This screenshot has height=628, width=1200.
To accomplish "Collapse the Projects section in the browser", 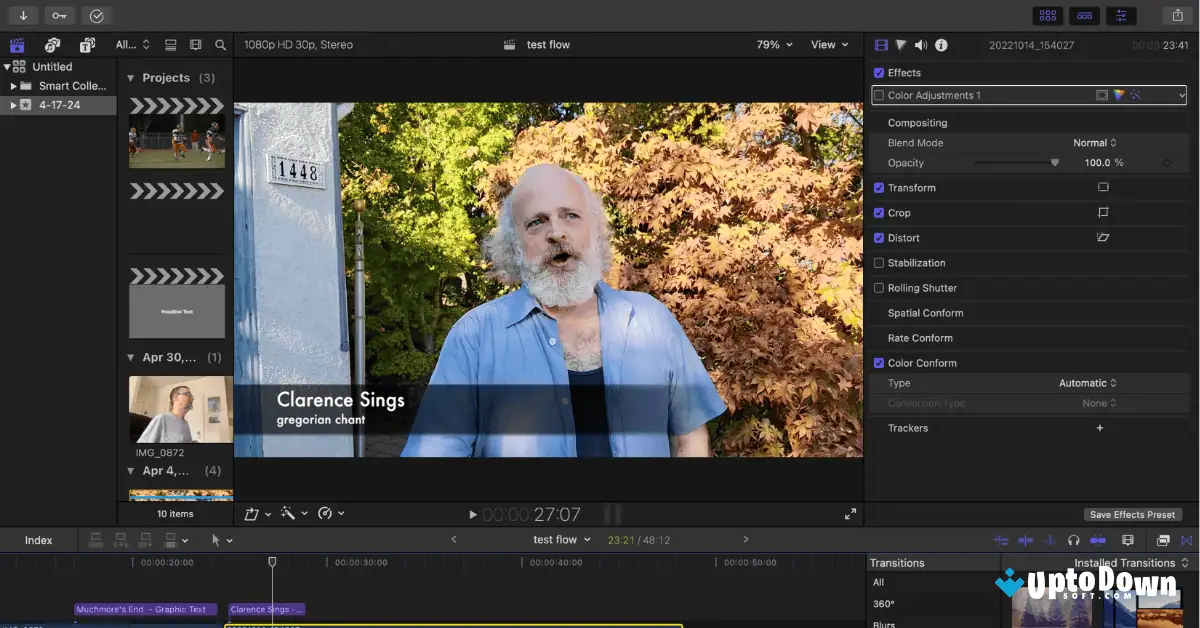I will 131,77.
